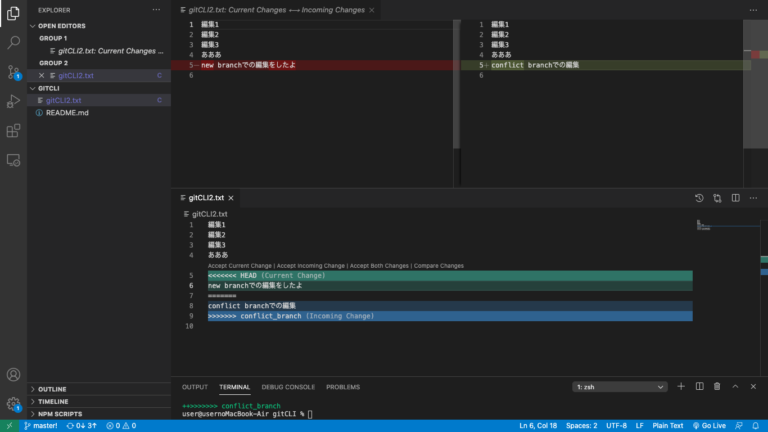The width and height of the screenshot is (768, 432).
Task: Close the gitCLI2.txt editor tab
Action: tap(231, 198)
